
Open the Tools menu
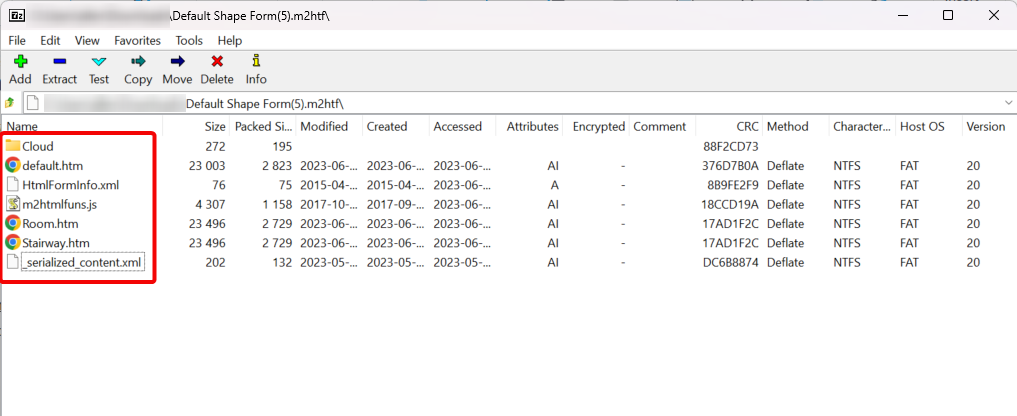tap(189, 40)
